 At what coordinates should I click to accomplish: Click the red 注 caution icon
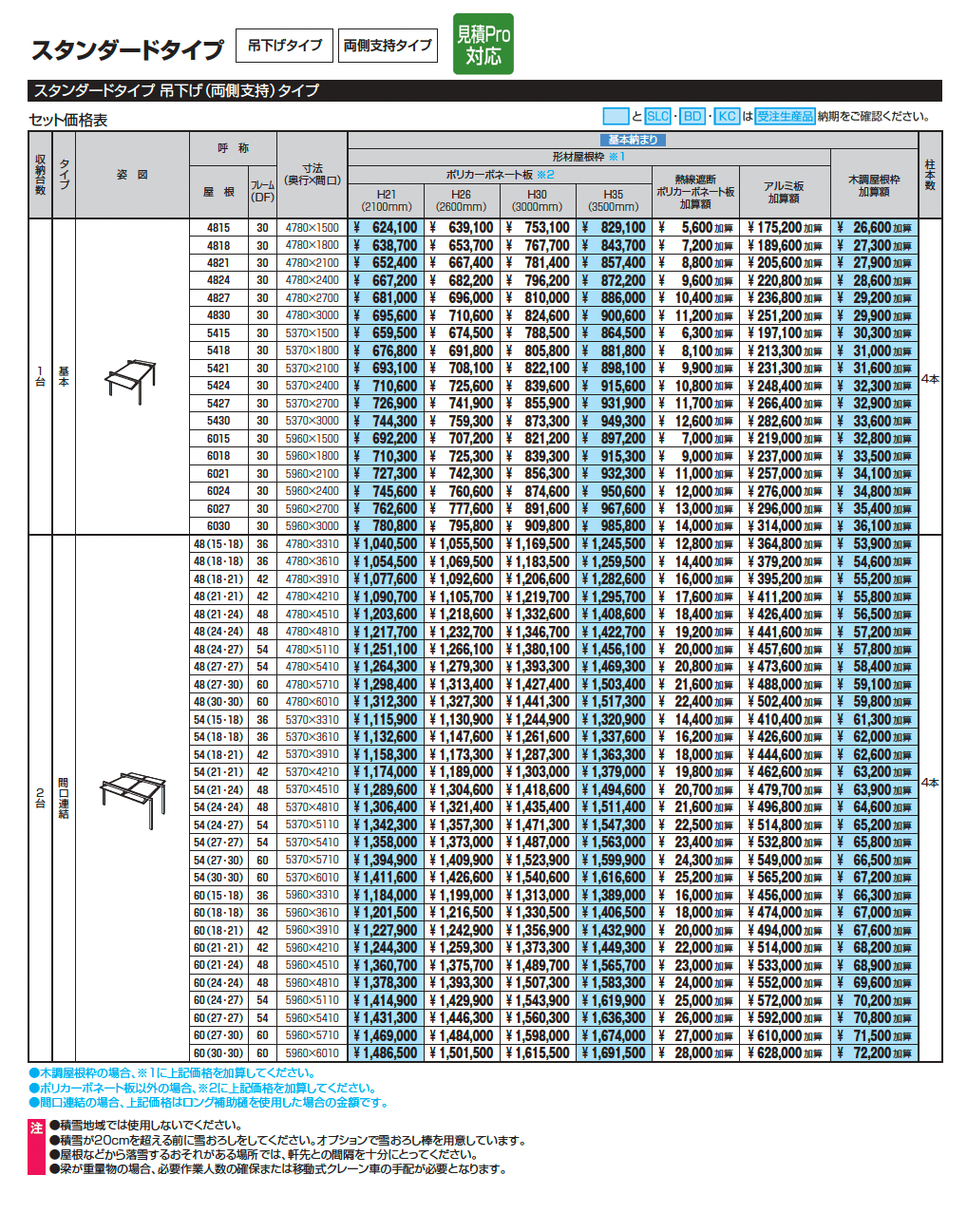pos(37,1128)
